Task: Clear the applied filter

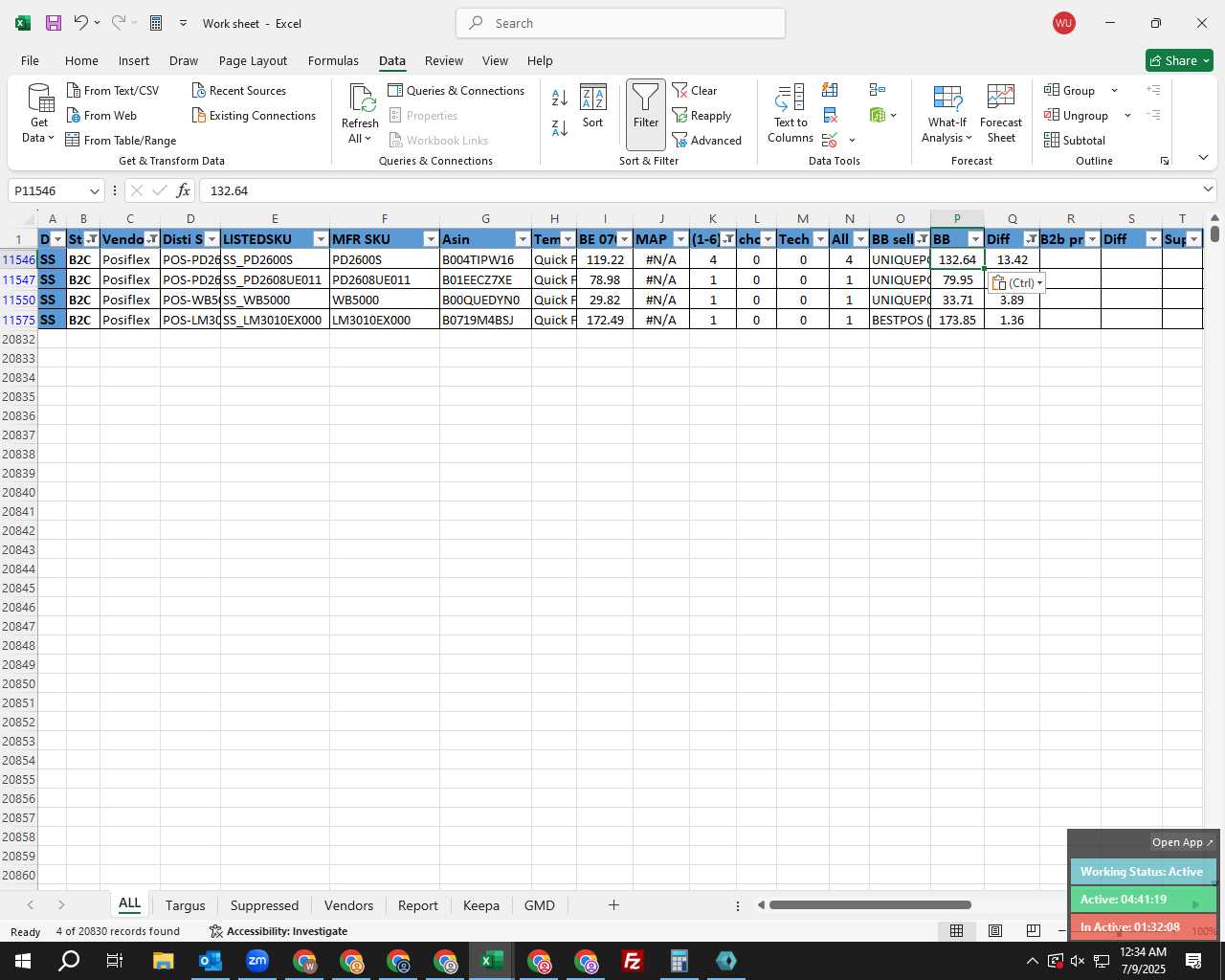Action: pyautogui.click(x=695, y=90)
